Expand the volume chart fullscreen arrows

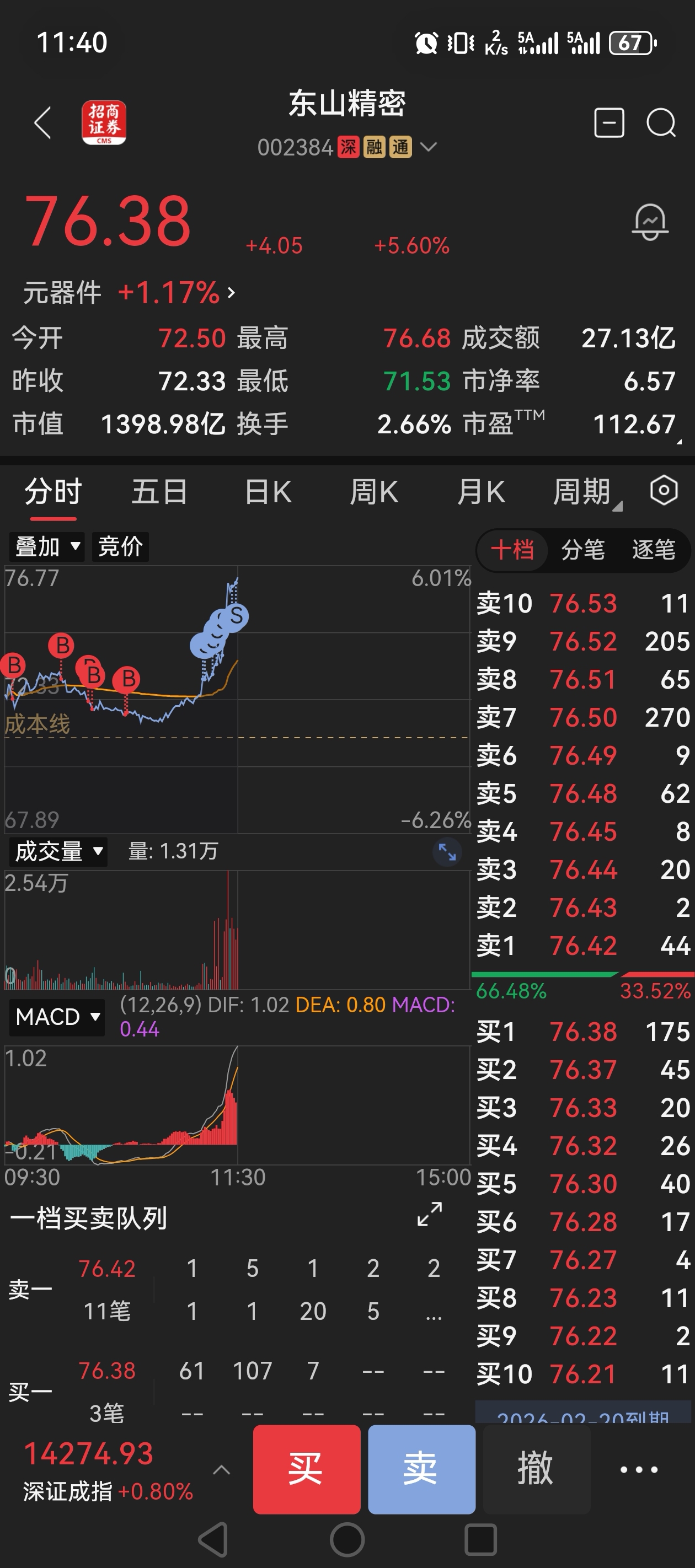click(x=447, y=852)
